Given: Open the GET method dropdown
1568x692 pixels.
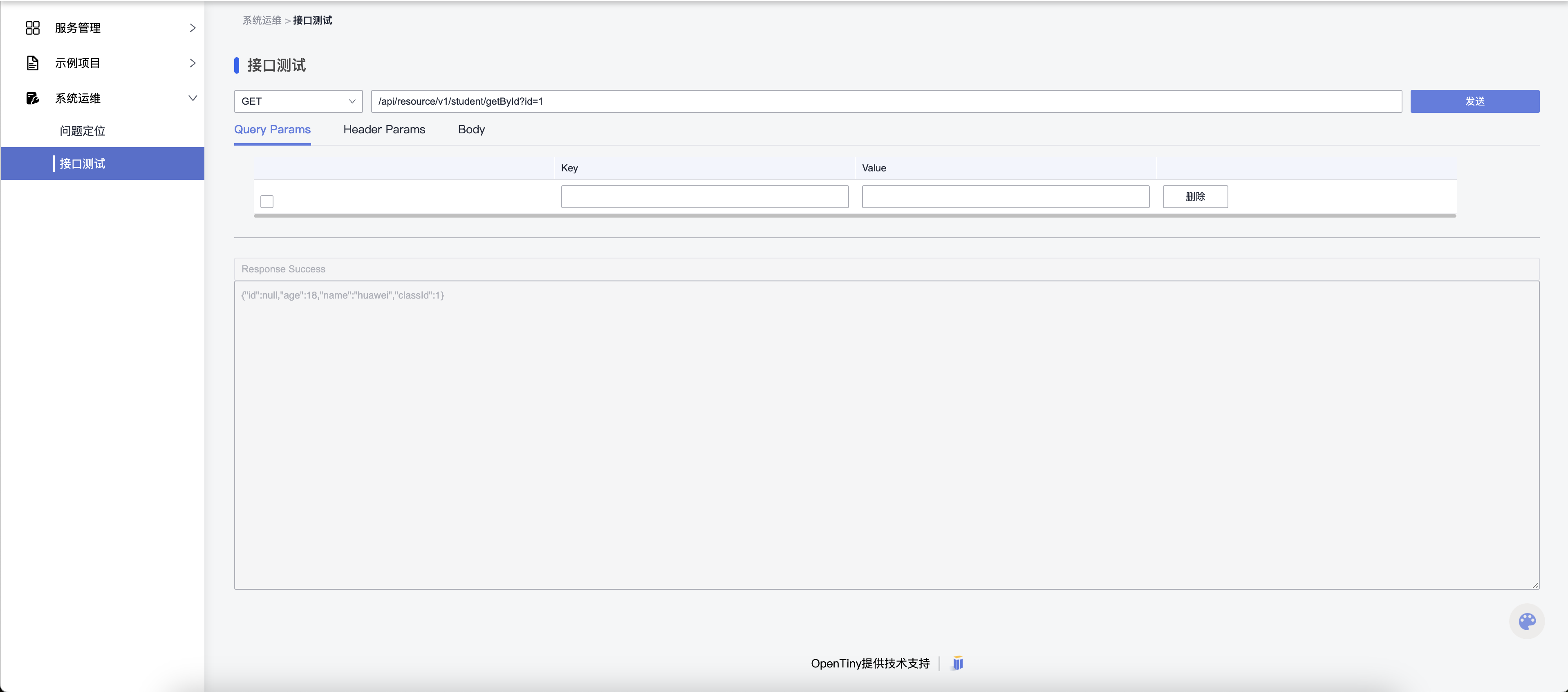Looking at the screenshot, I should click(298, 102).
